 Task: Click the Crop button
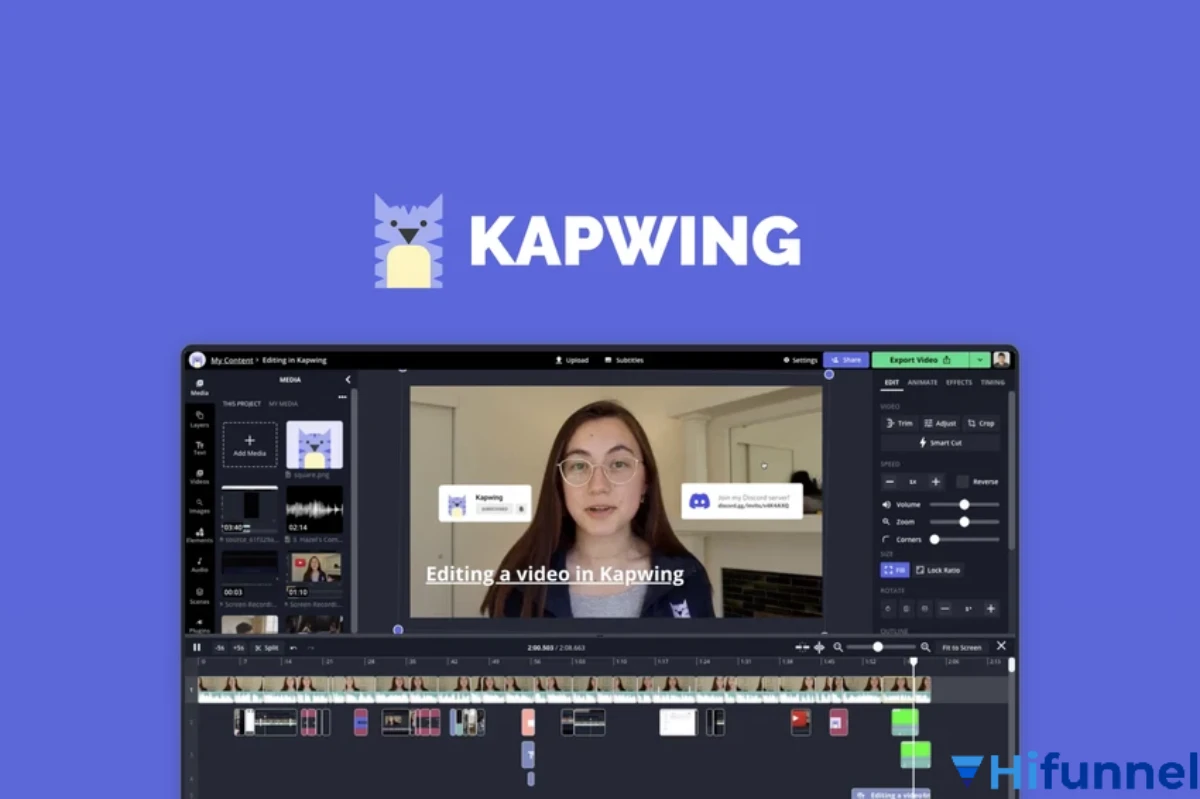(981, 423)
